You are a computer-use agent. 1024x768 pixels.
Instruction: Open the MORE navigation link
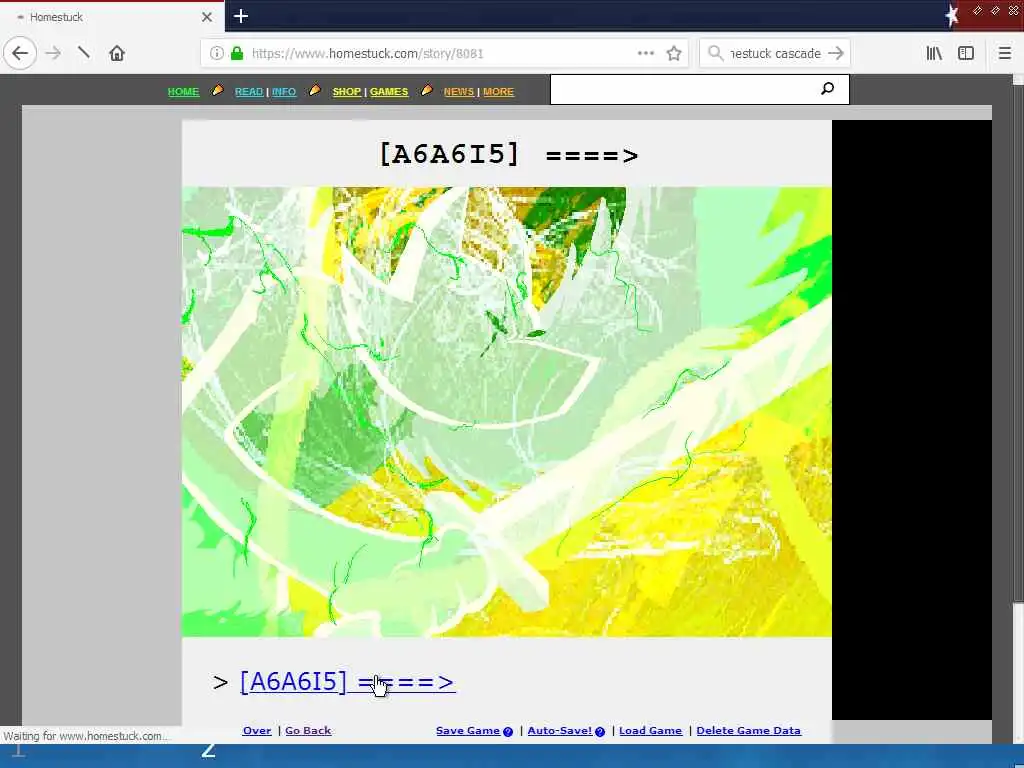(x=498, y=91)
